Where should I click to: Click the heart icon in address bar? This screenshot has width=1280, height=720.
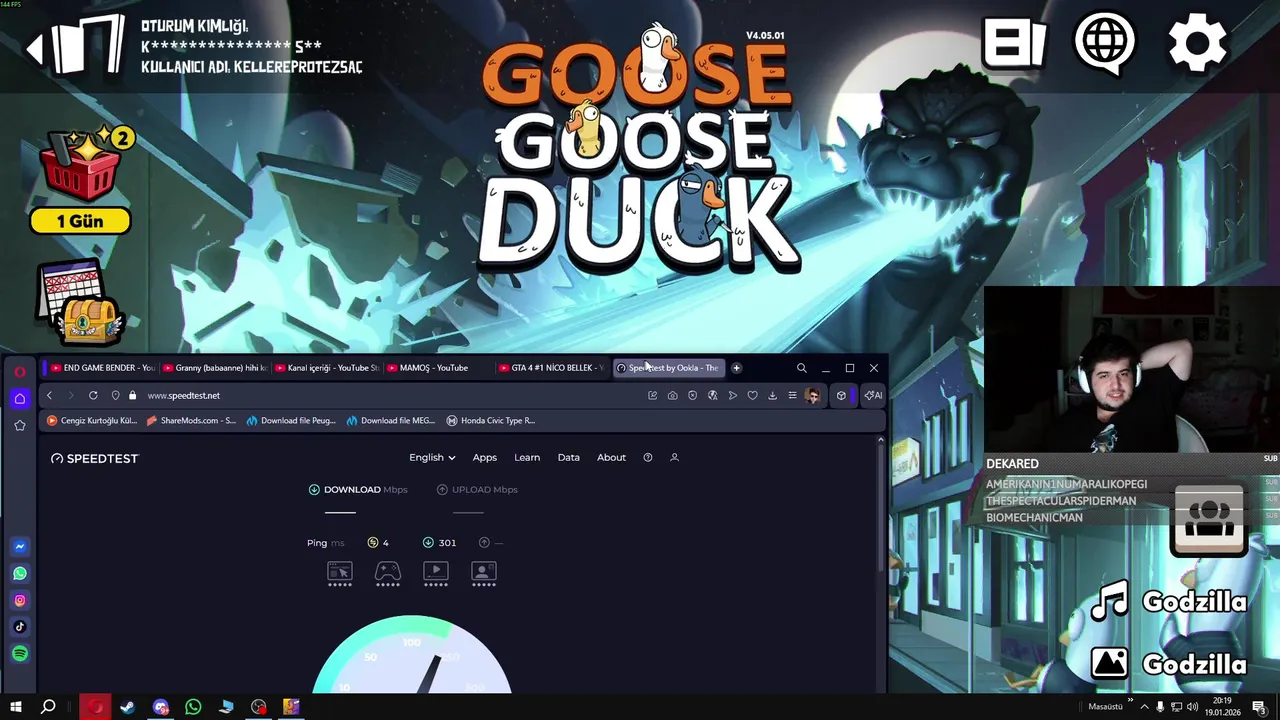point(752,395)
